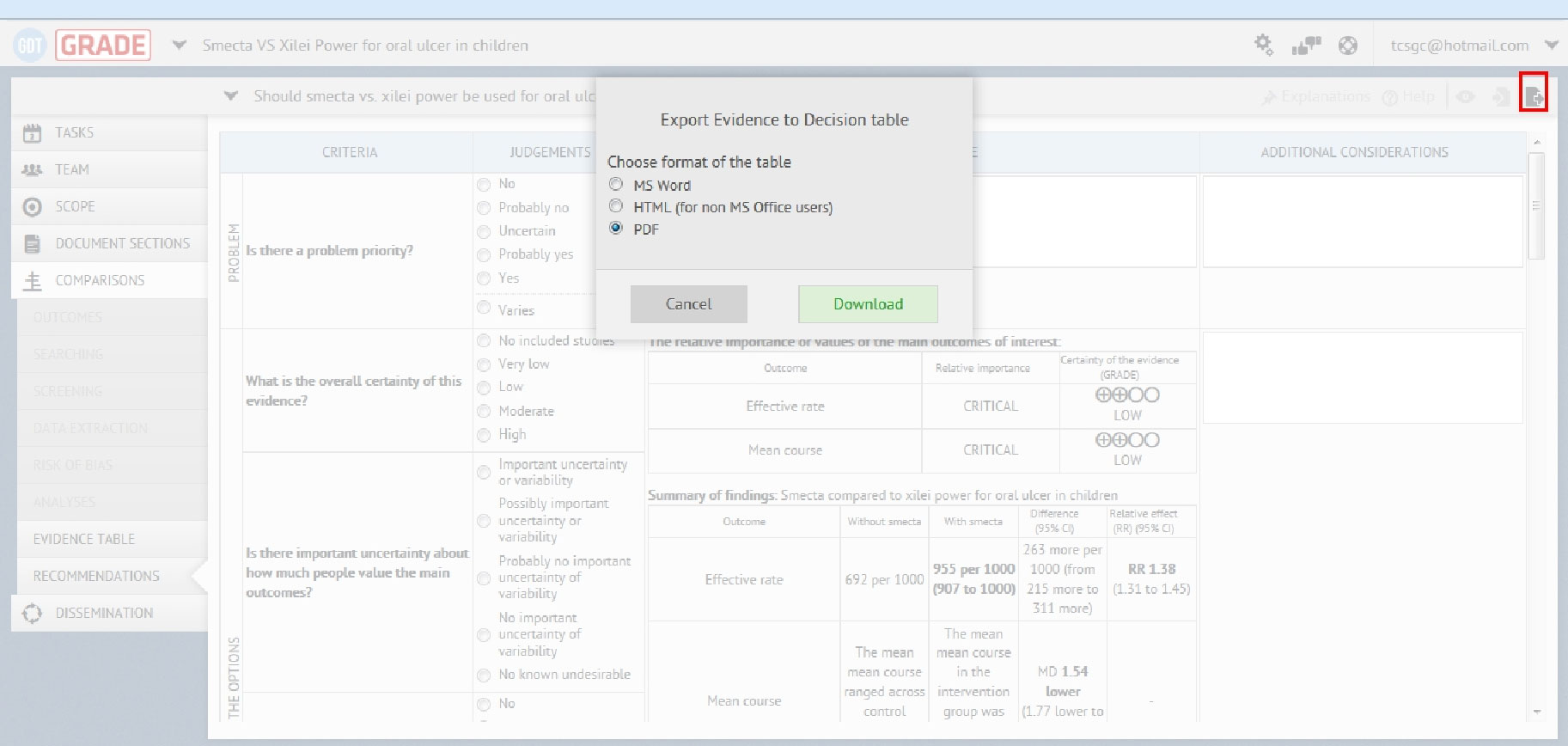Image resolution: width=1568 pixels, height=746 pixels.
Task: Open COMPARISONS in sidebar
Action: click(109, 280)
